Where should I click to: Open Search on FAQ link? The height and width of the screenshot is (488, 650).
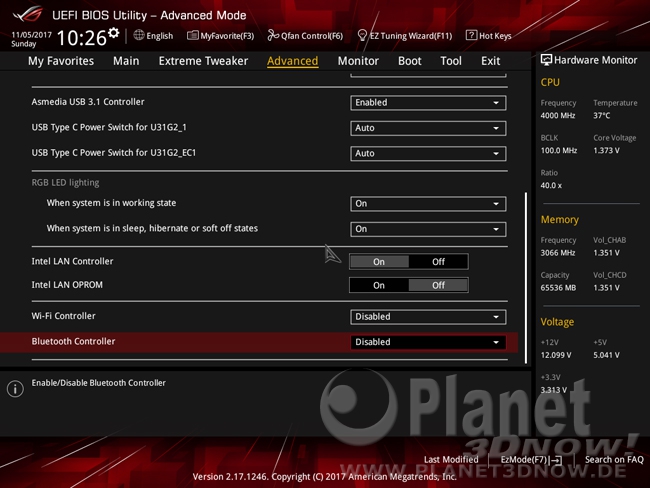coord(614,459)
